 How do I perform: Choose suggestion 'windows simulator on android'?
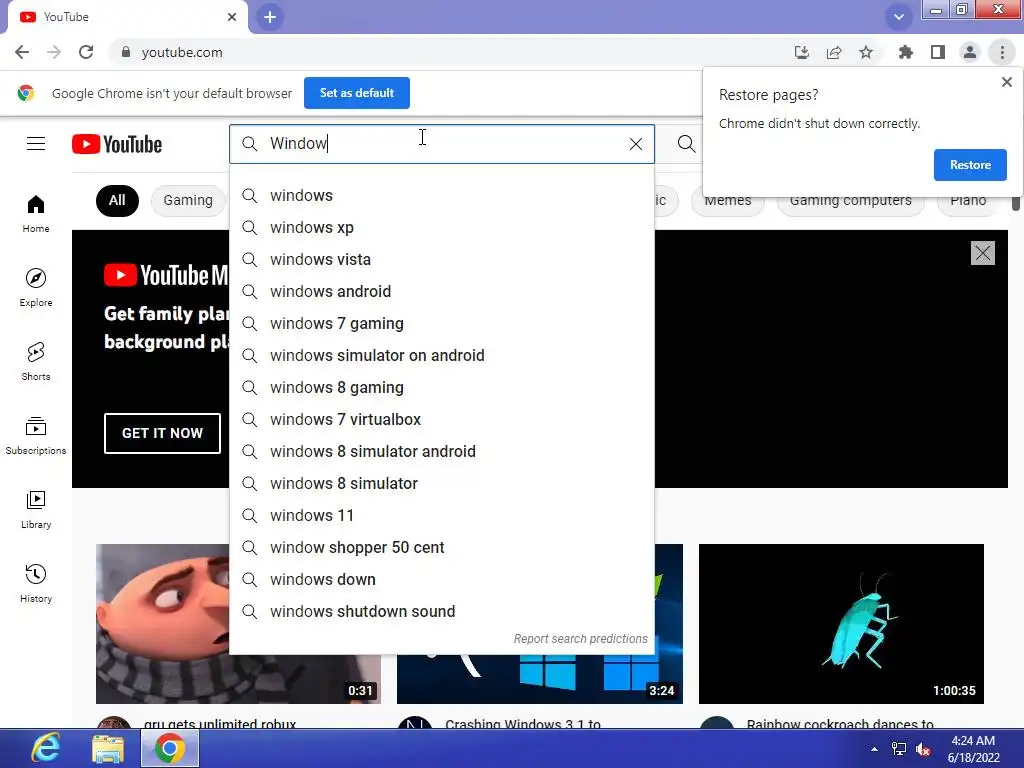click(441, 355)
